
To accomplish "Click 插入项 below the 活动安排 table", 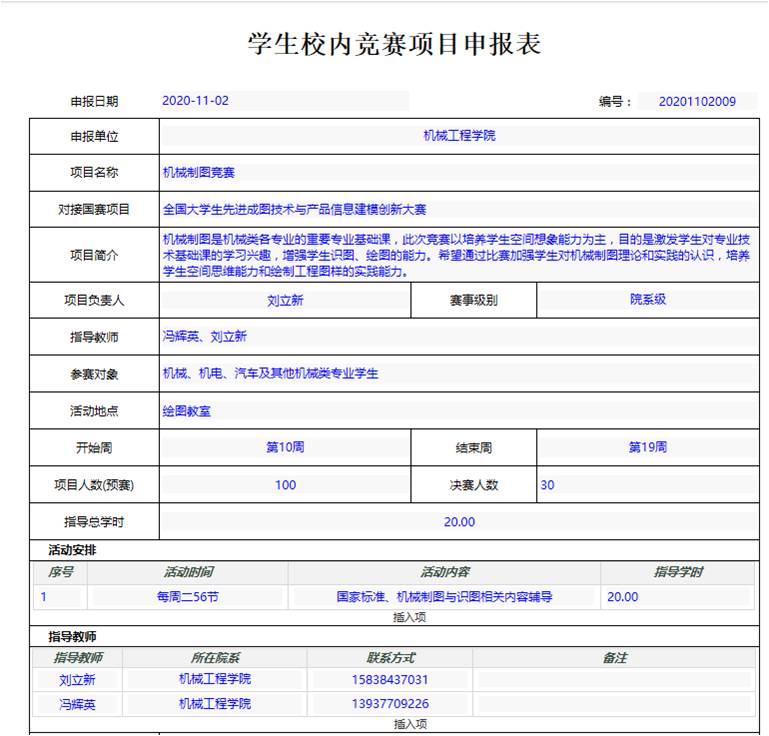I will point(409,618).
